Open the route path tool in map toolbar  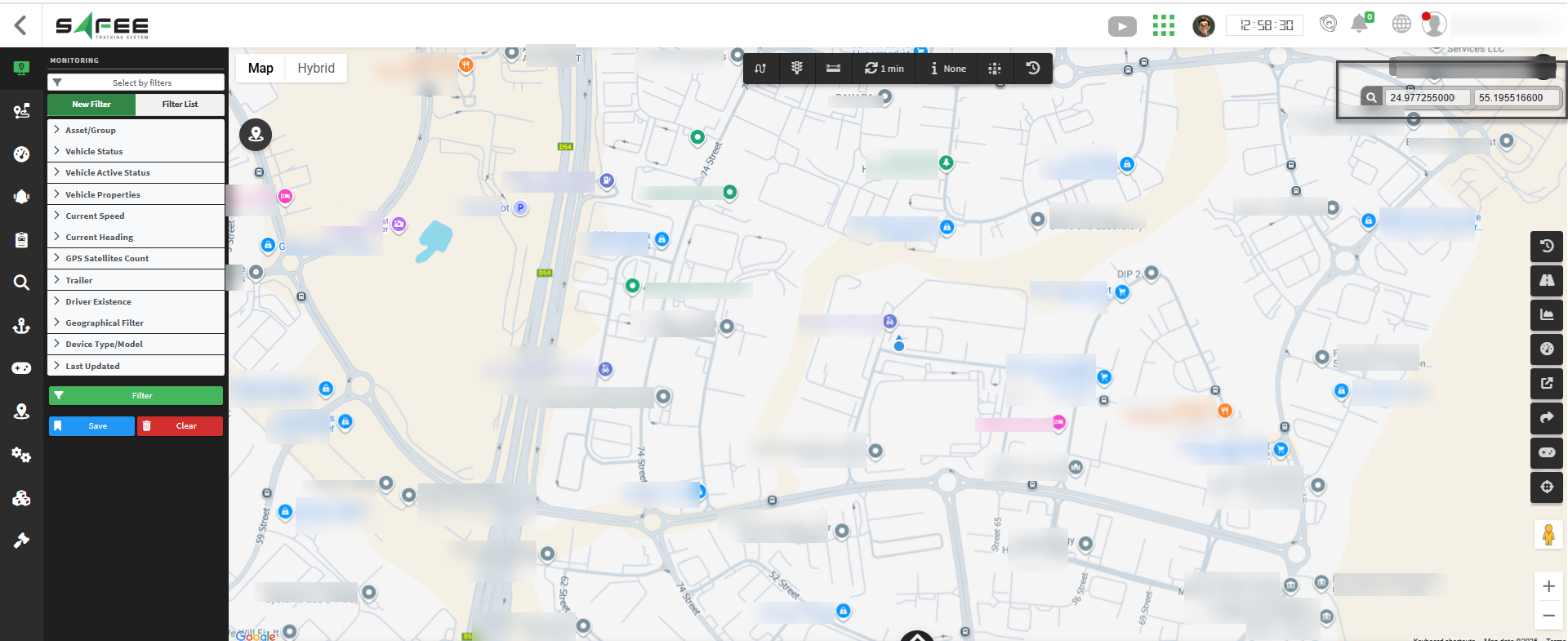tap(760, 69)
